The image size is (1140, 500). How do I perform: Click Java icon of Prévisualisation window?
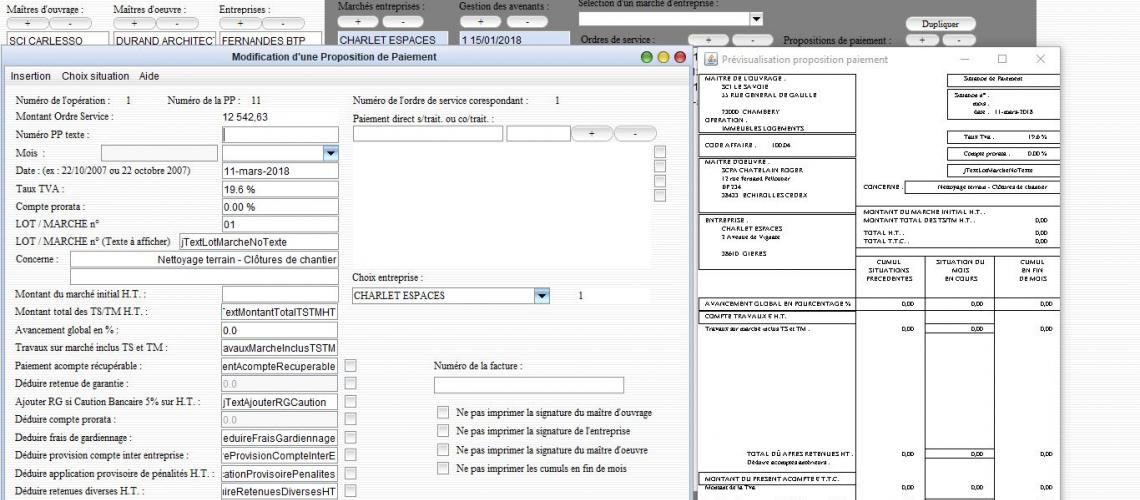[711, 60]
